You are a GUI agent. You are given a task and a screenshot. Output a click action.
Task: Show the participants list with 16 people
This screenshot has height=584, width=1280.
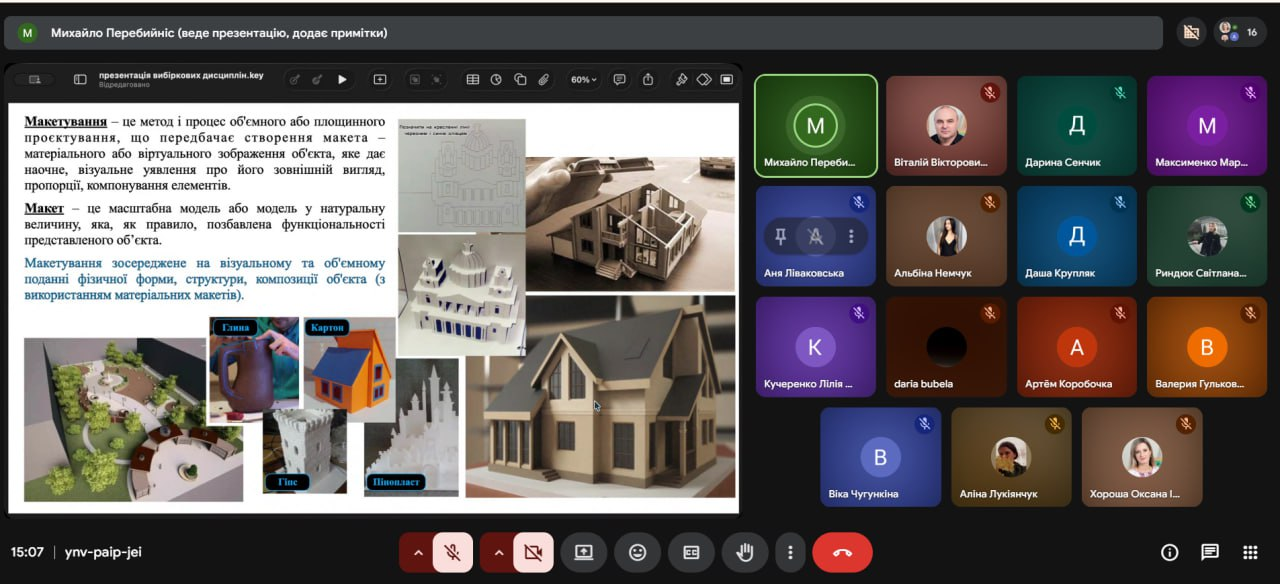point(1240,32)
